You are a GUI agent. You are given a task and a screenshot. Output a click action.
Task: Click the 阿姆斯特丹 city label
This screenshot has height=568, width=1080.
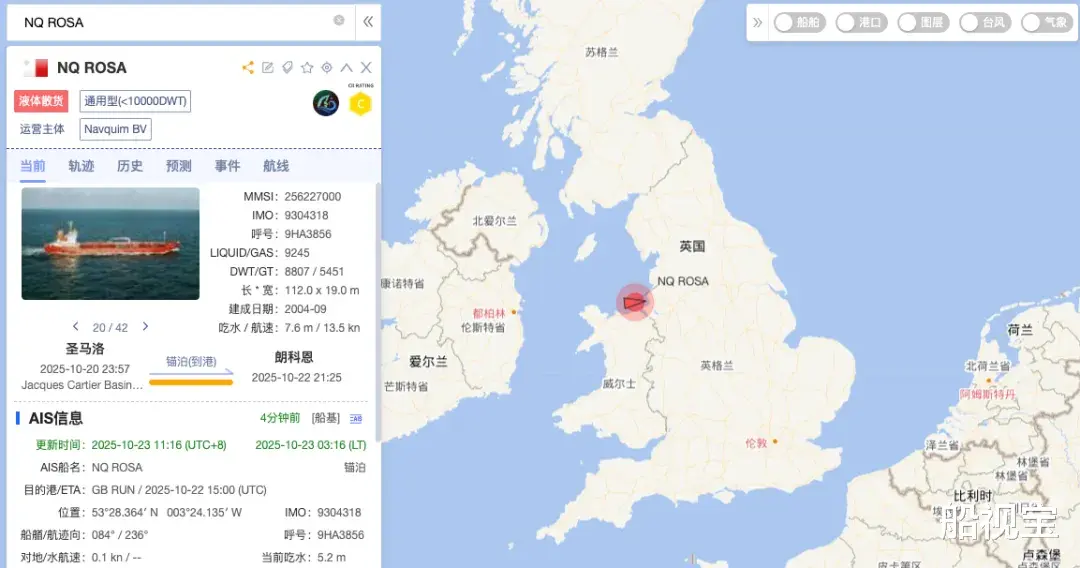tap(987, 395)
